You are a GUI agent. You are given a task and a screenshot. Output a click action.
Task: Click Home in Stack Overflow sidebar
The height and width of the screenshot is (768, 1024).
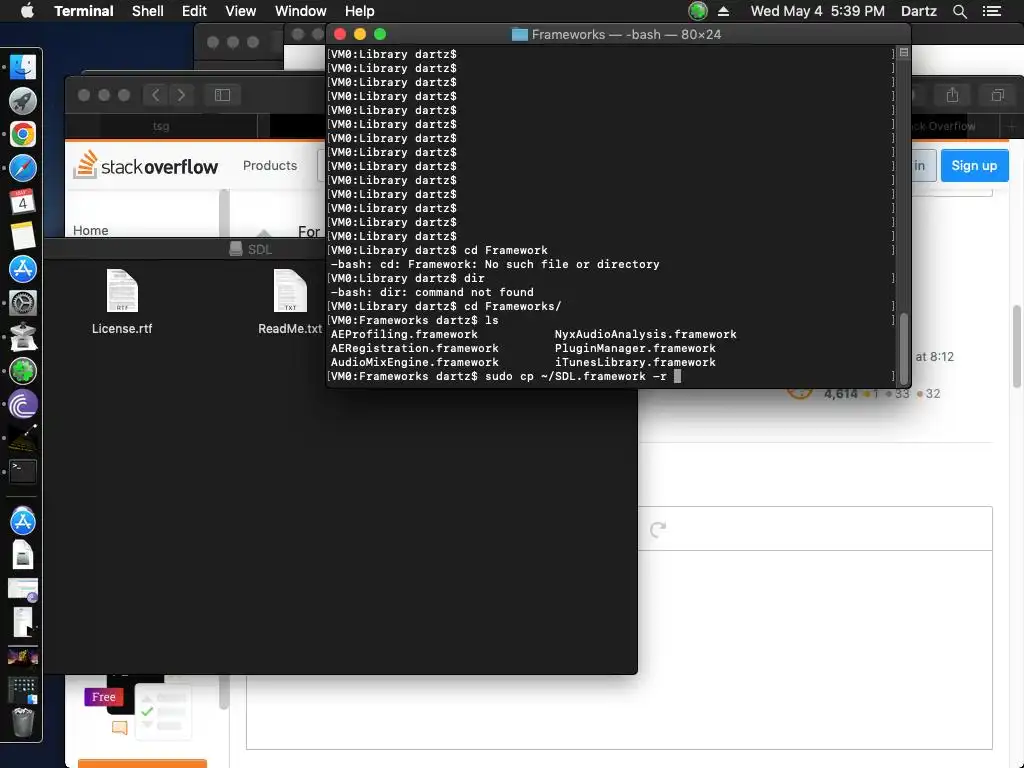click(x=91, y=230)
